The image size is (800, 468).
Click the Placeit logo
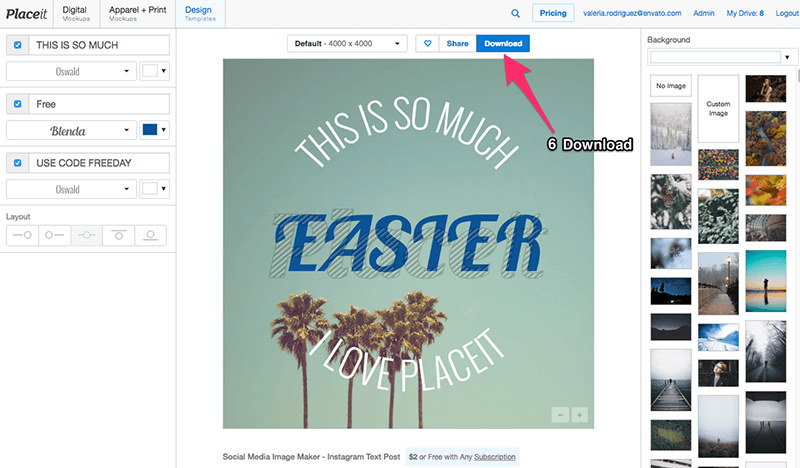(26, 14)
